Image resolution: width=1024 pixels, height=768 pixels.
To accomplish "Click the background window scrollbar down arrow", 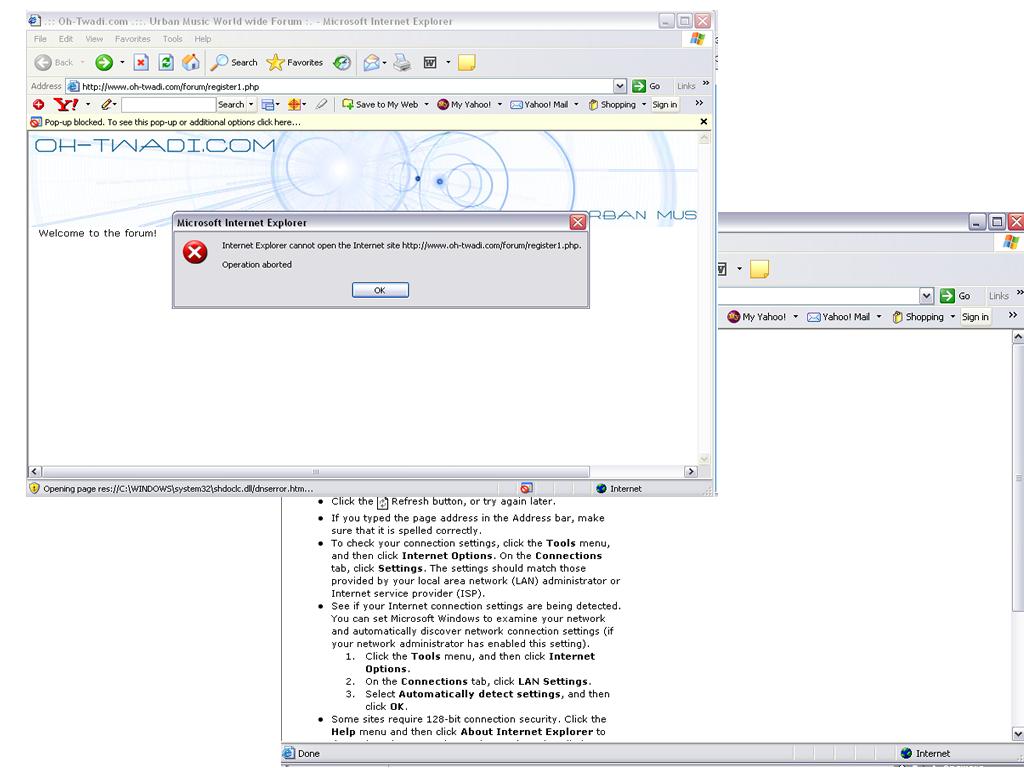I will (1017, 733).
